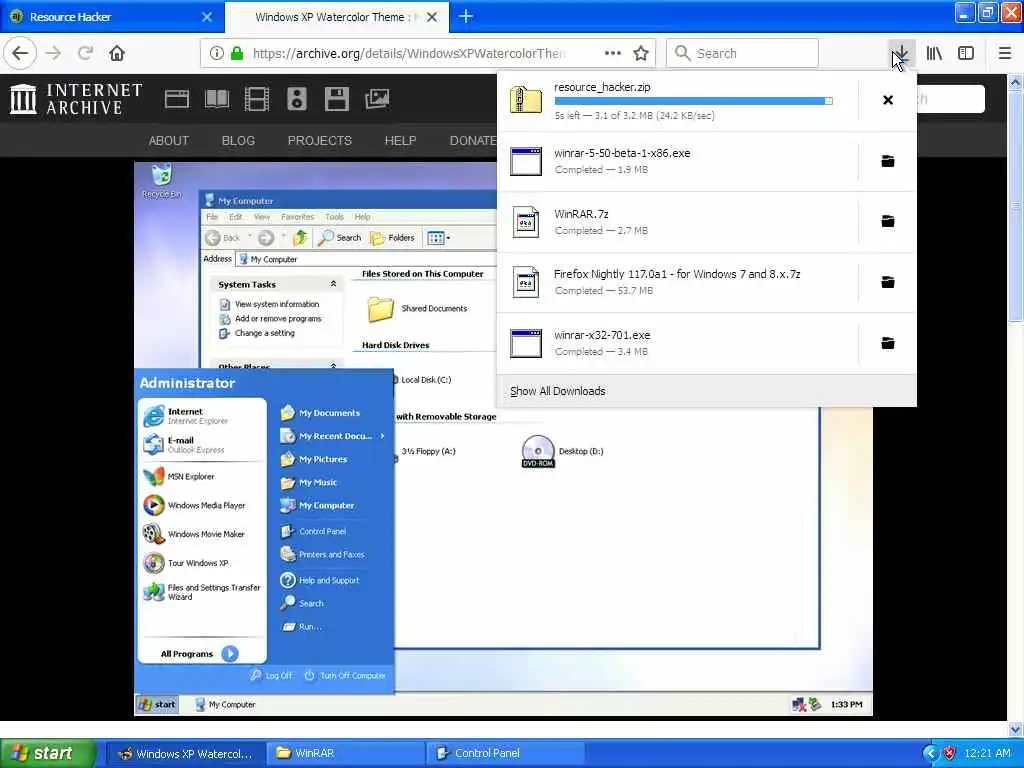
Task: Bookmark this page with the star
Action: coord(641,53)
